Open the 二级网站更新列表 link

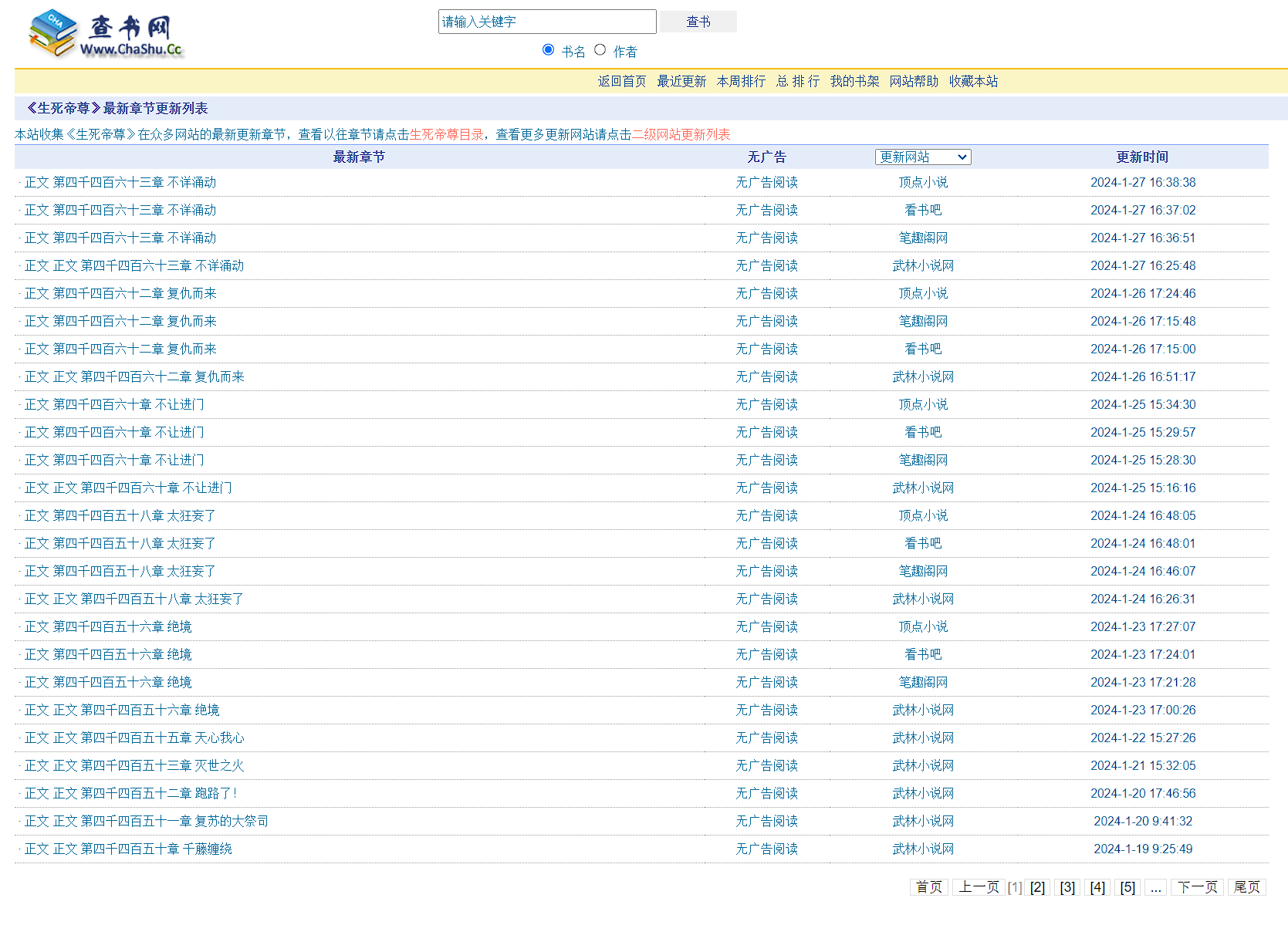[681, 135]
